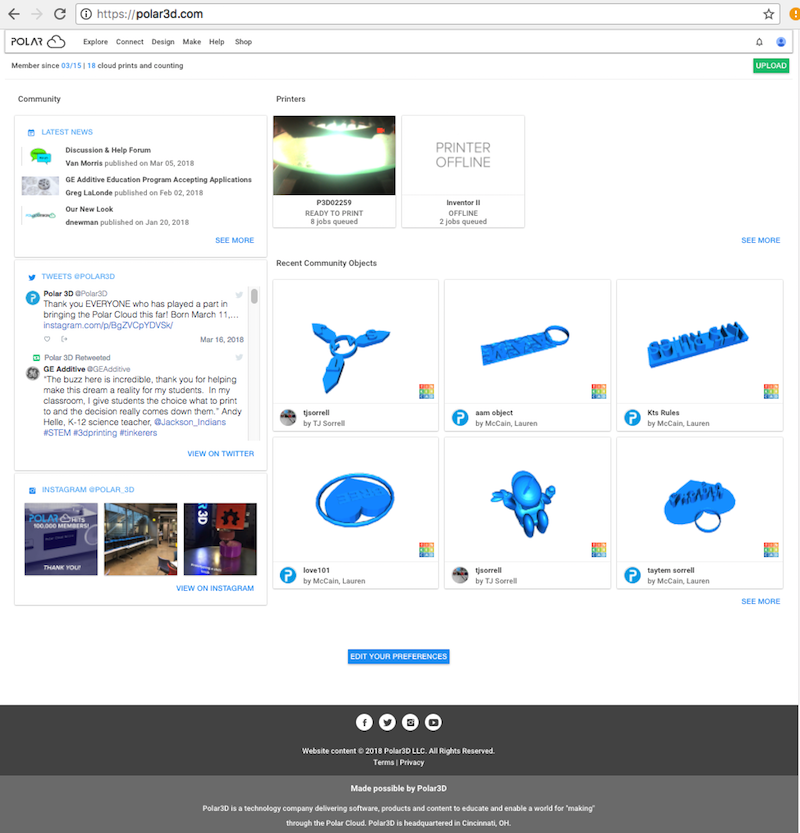Click the share icon under Polar 3D tweet
The image size is (800, 833).
click(x=64, y=339)
